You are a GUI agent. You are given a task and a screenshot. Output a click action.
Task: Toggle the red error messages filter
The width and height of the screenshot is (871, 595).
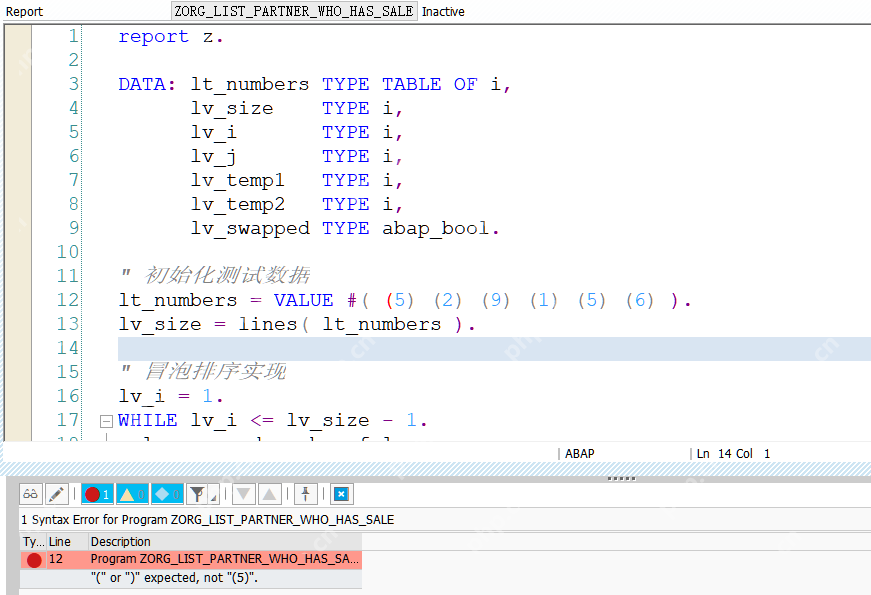pyautogui.click(x=97, y=494)
